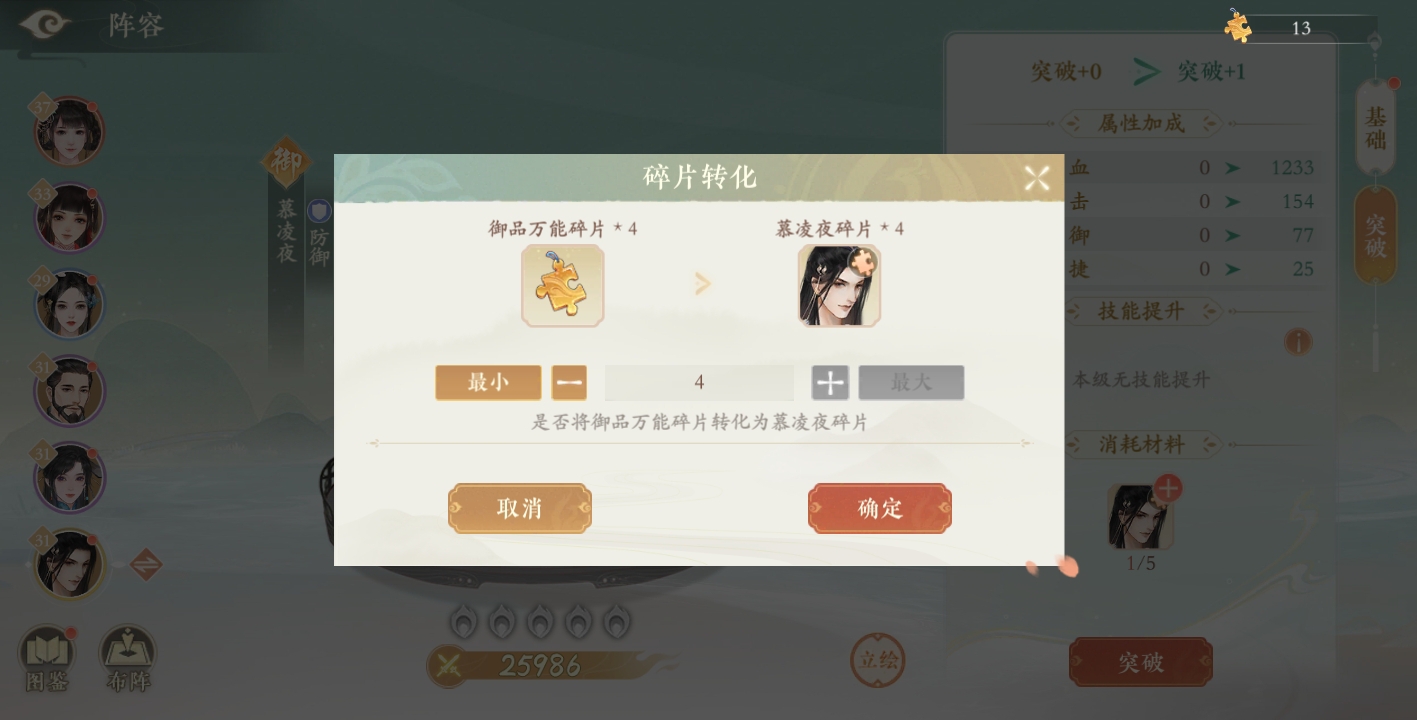Open the 布阵 formation icon
Screen dimensions: 1417x720
tap(127, 660)
